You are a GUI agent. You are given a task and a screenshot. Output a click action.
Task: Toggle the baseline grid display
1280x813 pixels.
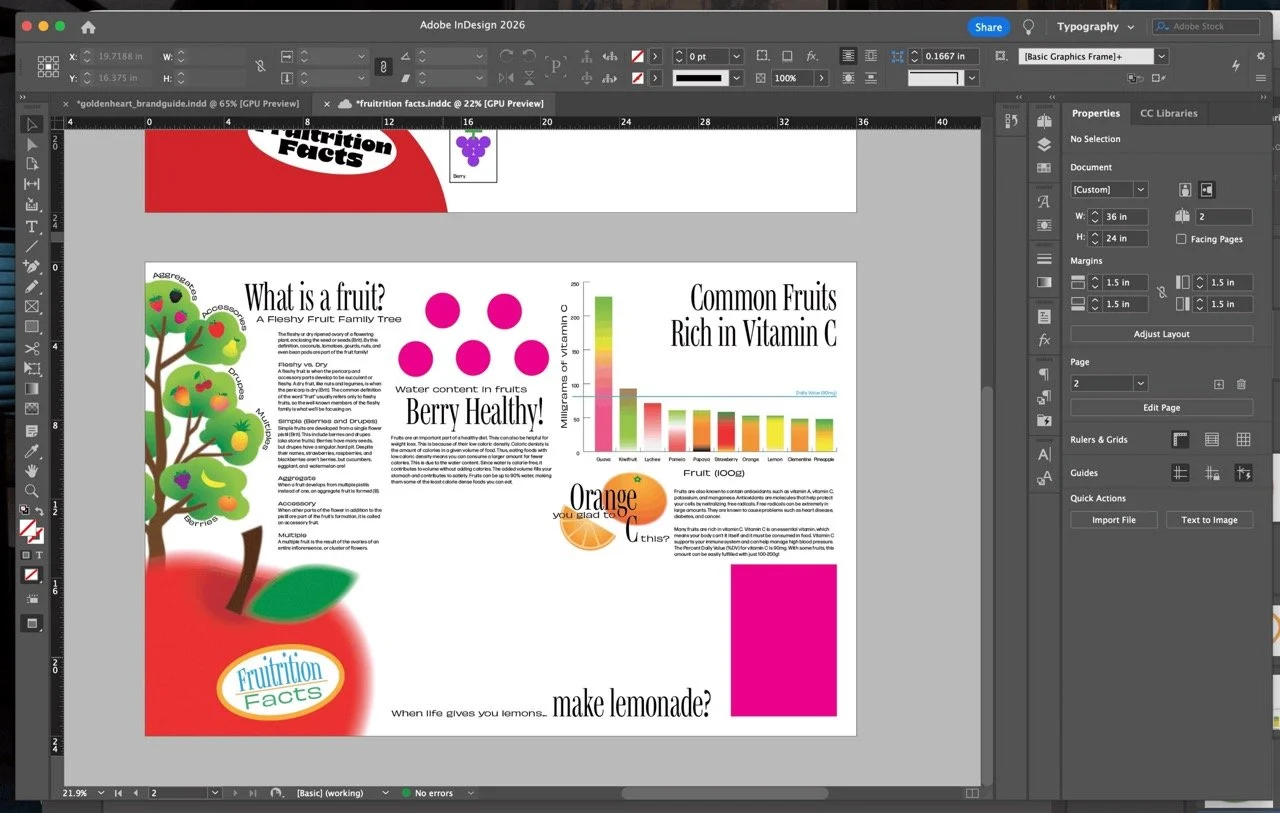point(1211,439)
